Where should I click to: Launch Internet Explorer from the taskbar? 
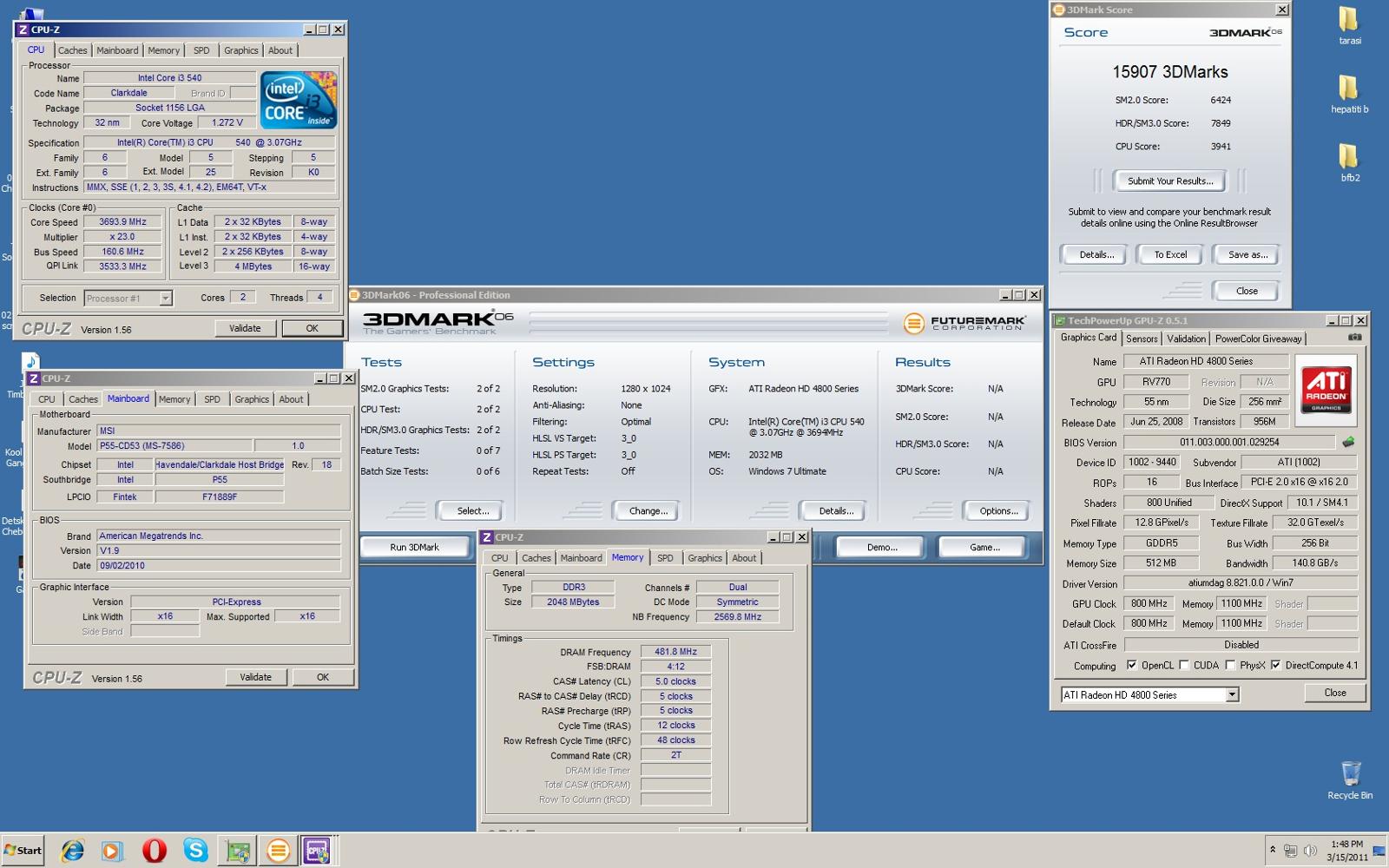coord(71,851)
